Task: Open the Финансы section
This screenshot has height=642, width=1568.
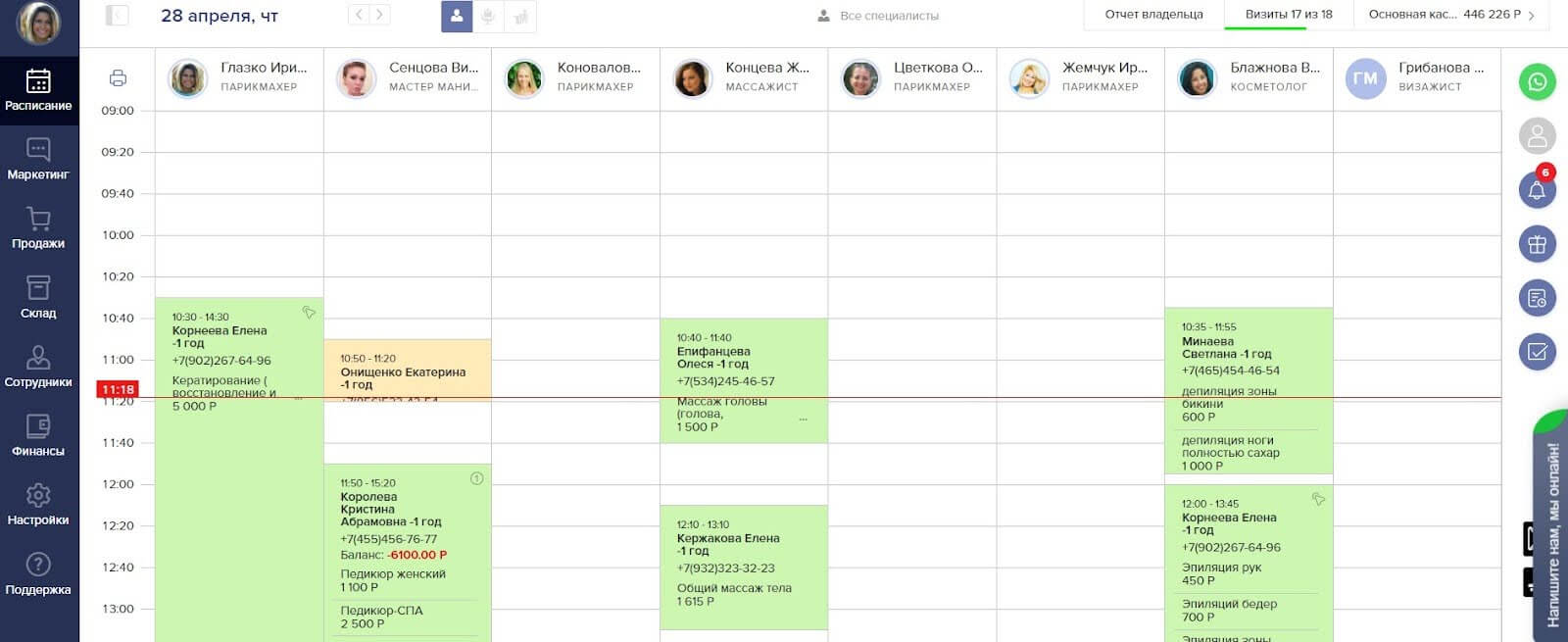Action: (38, 436)
